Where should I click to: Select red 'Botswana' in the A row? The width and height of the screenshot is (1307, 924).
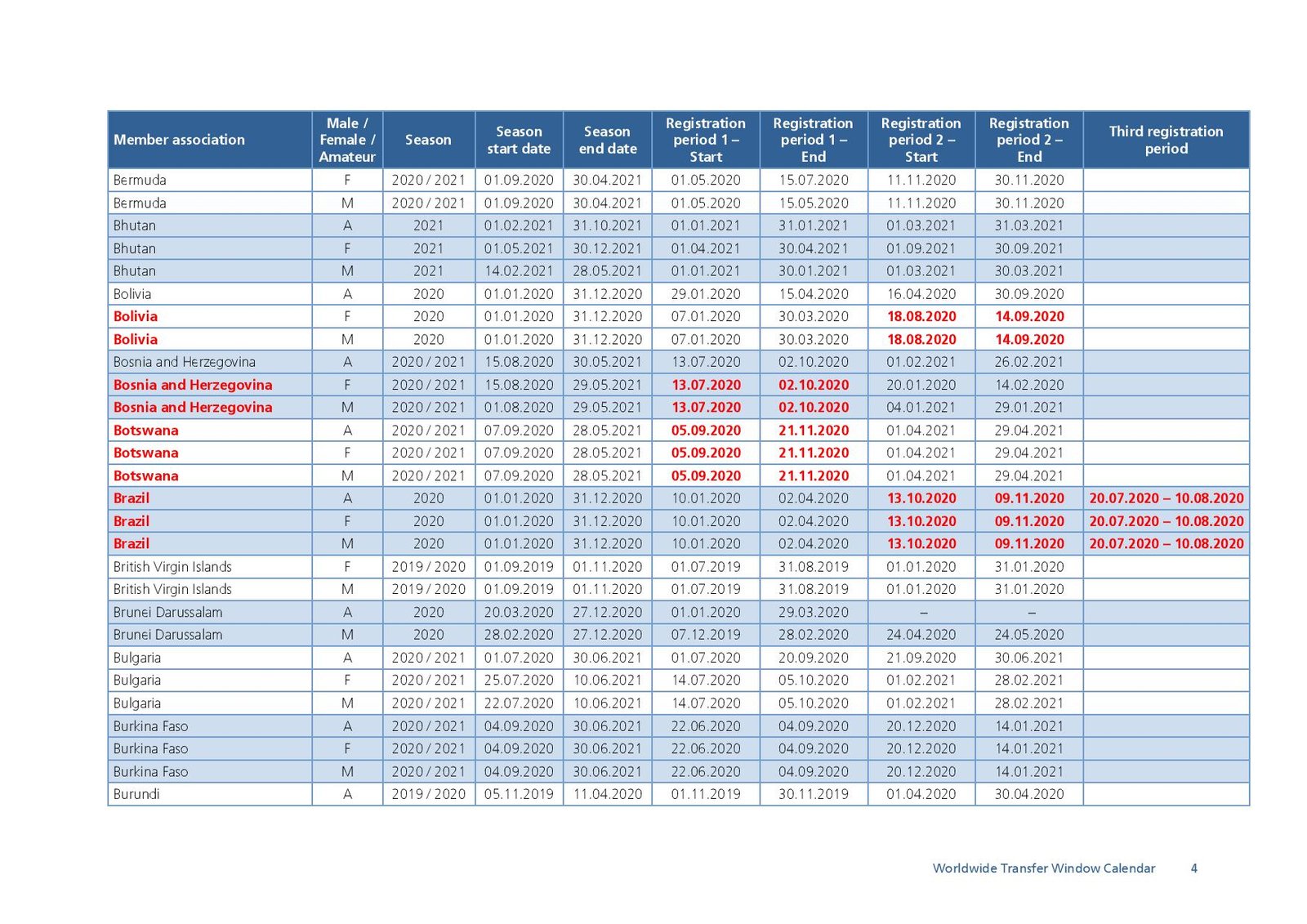[x=145, y=431]
